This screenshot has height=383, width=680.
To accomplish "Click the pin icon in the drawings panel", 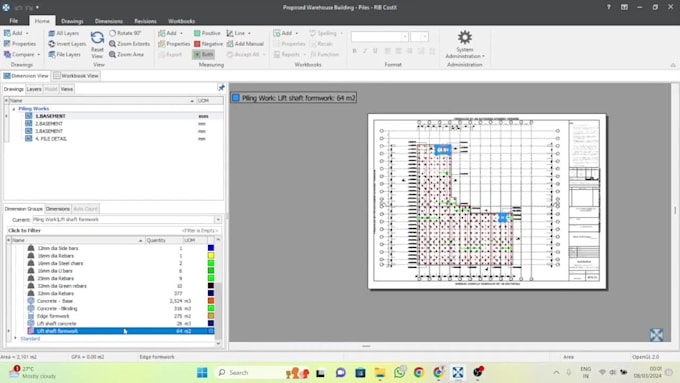I will (221, 88).
